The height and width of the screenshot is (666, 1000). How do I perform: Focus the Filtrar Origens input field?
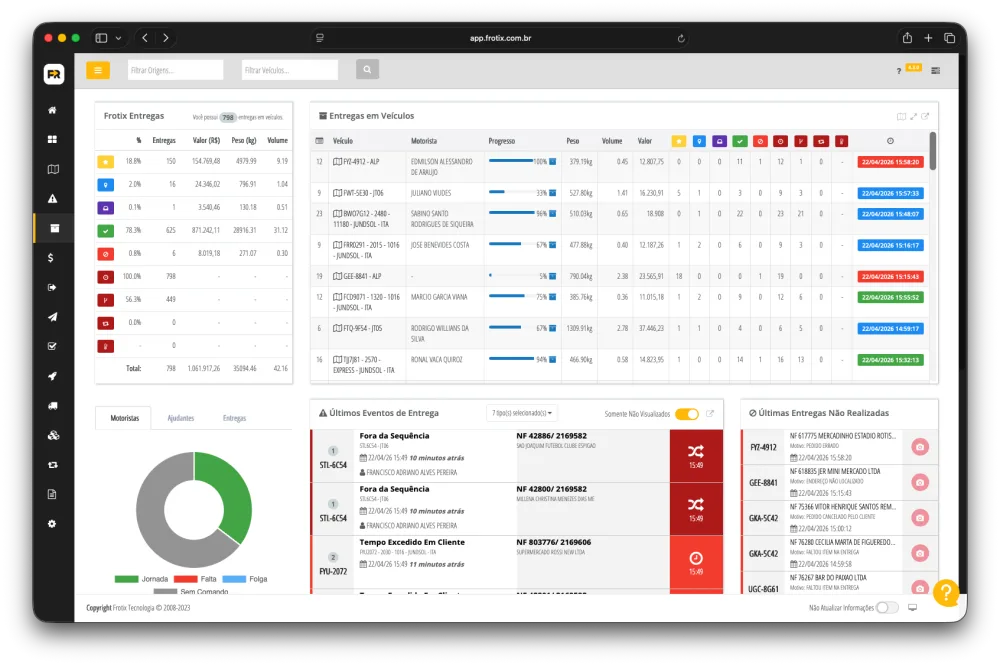(175, 70)
